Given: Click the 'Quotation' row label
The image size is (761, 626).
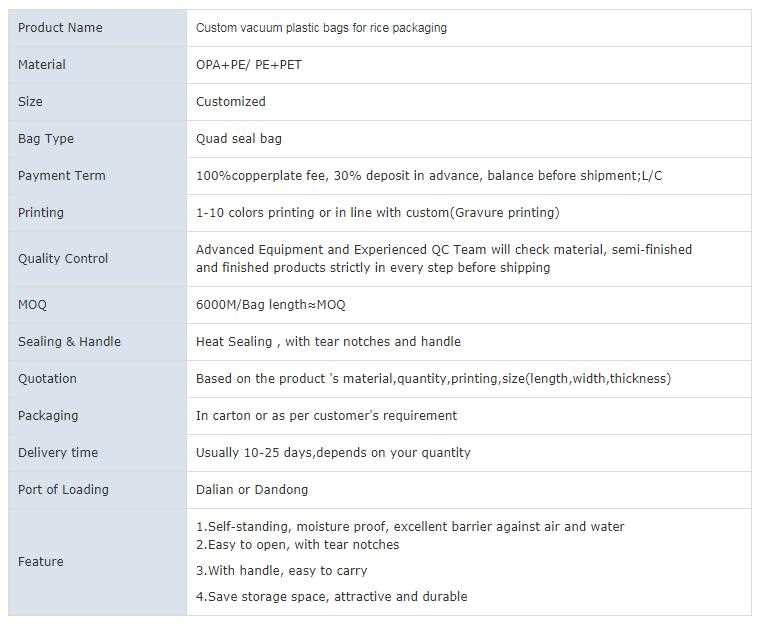Looking at the screenshot, I should click(x=47, y=379).
